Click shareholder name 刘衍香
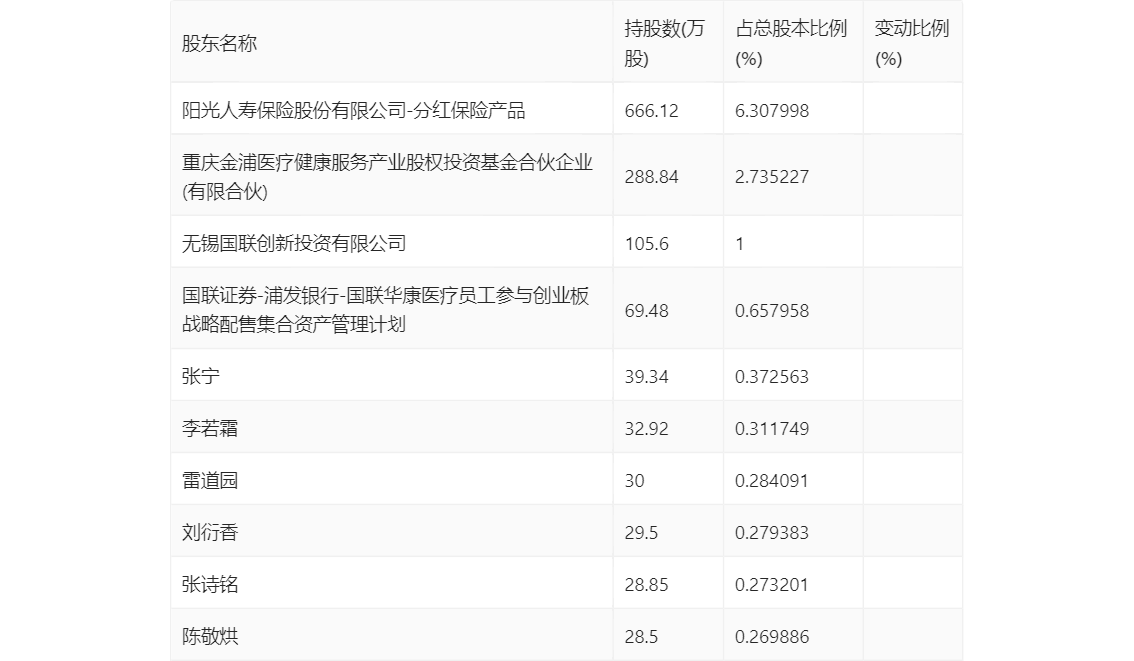This screenshot has width=1134, height=661. tap(210, 533)
